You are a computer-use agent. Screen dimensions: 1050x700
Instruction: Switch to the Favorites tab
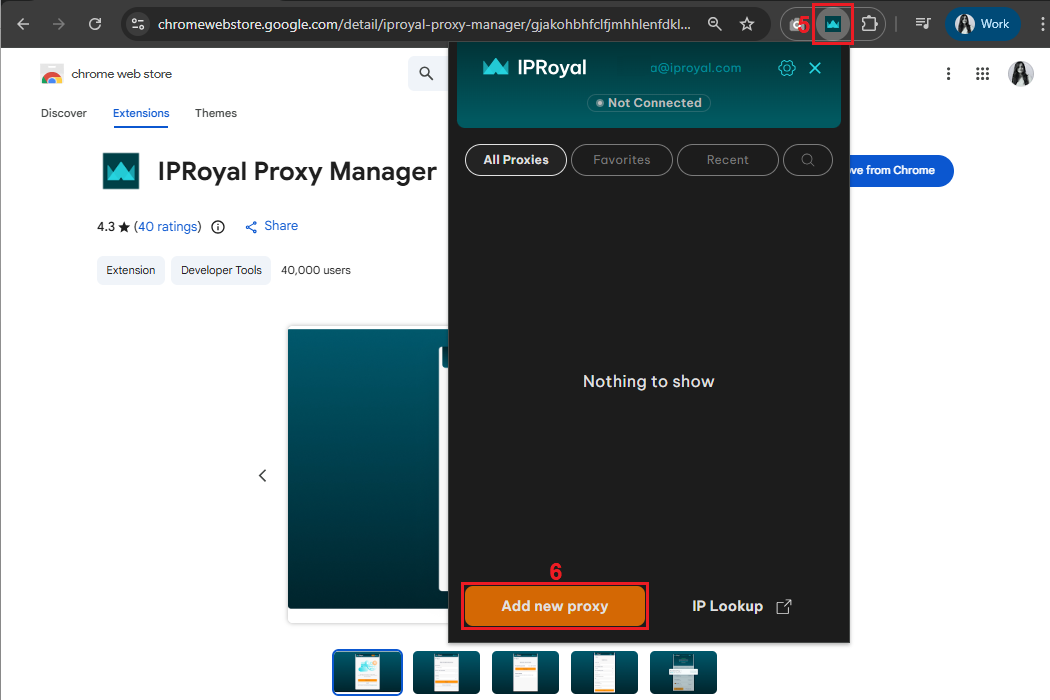pyautogui.click(x=621, y=160)
